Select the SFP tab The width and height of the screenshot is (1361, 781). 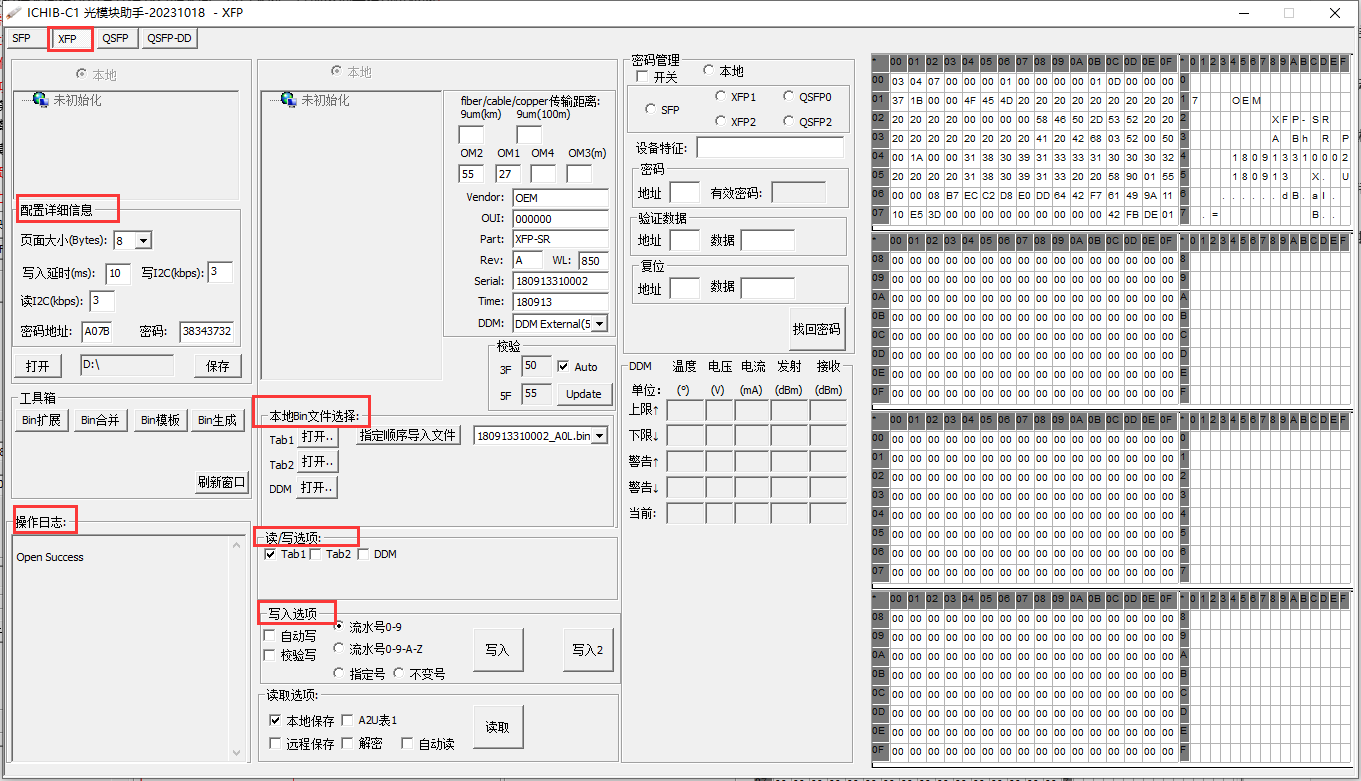pyautogui.click(x=22, y=39)
